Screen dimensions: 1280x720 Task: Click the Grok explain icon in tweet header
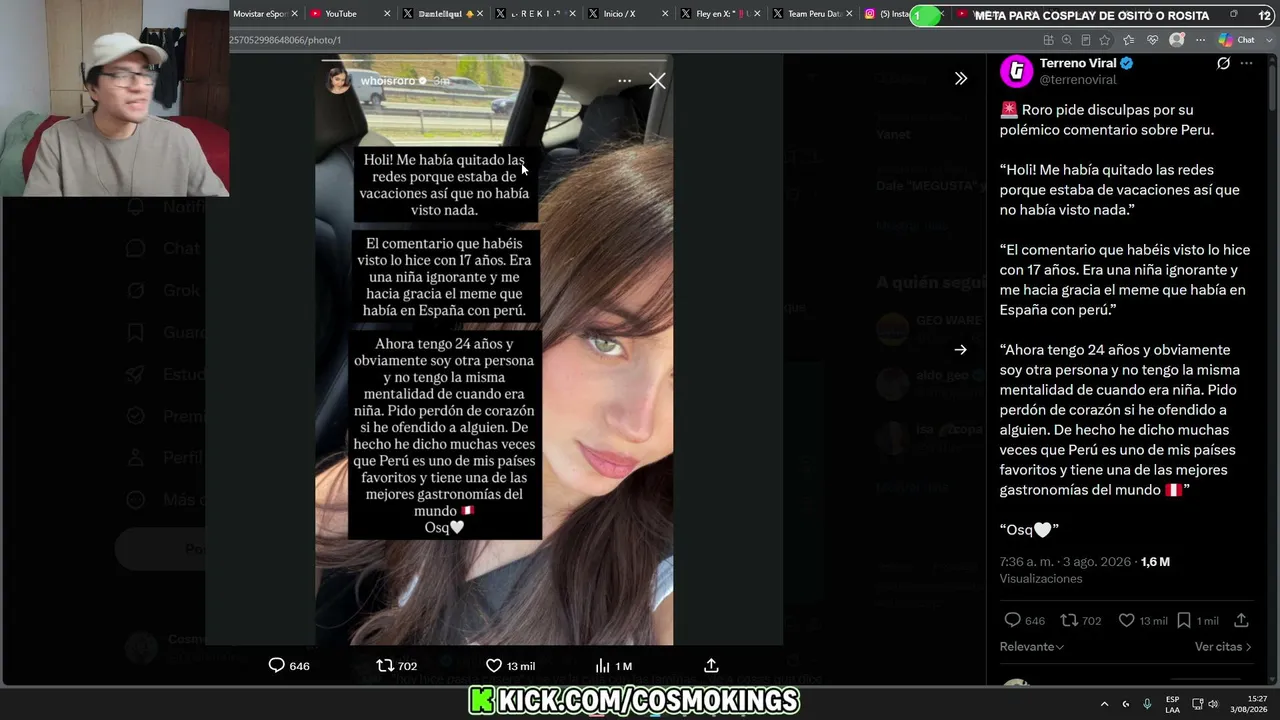pyautogui.click(x=1223, y=63)
